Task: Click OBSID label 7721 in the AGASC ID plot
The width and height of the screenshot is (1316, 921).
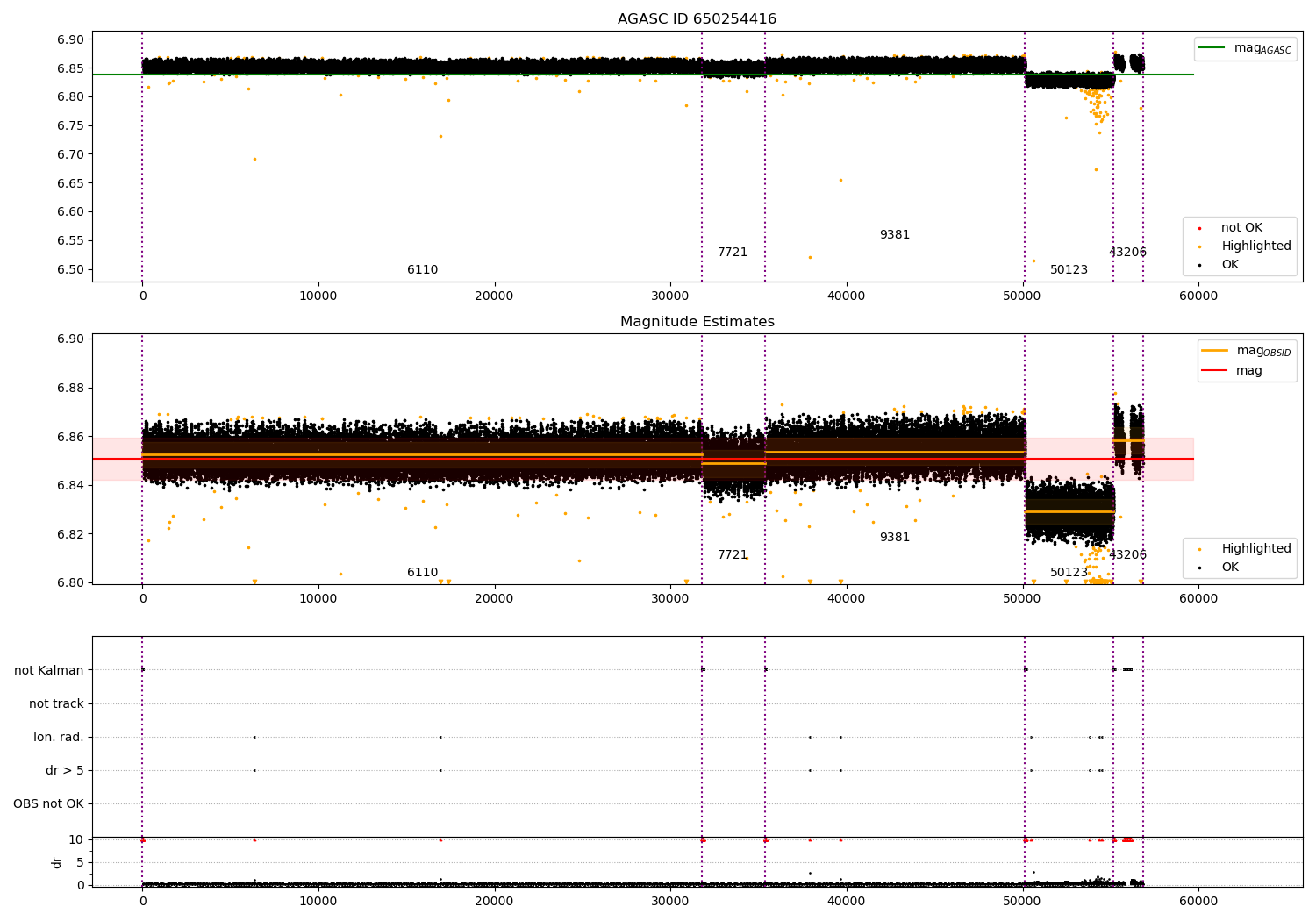Action: [733, 253]
